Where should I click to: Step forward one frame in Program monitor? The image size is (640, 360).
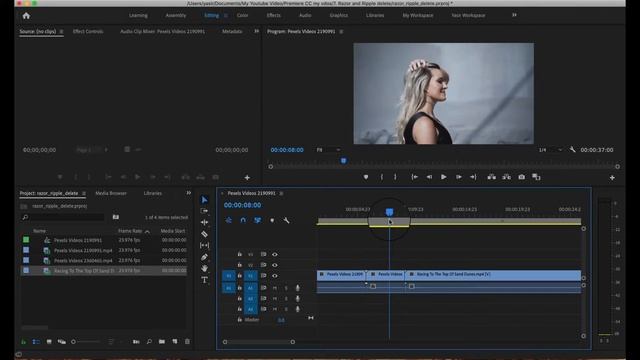pyautogui.click(x=458, y=177)
